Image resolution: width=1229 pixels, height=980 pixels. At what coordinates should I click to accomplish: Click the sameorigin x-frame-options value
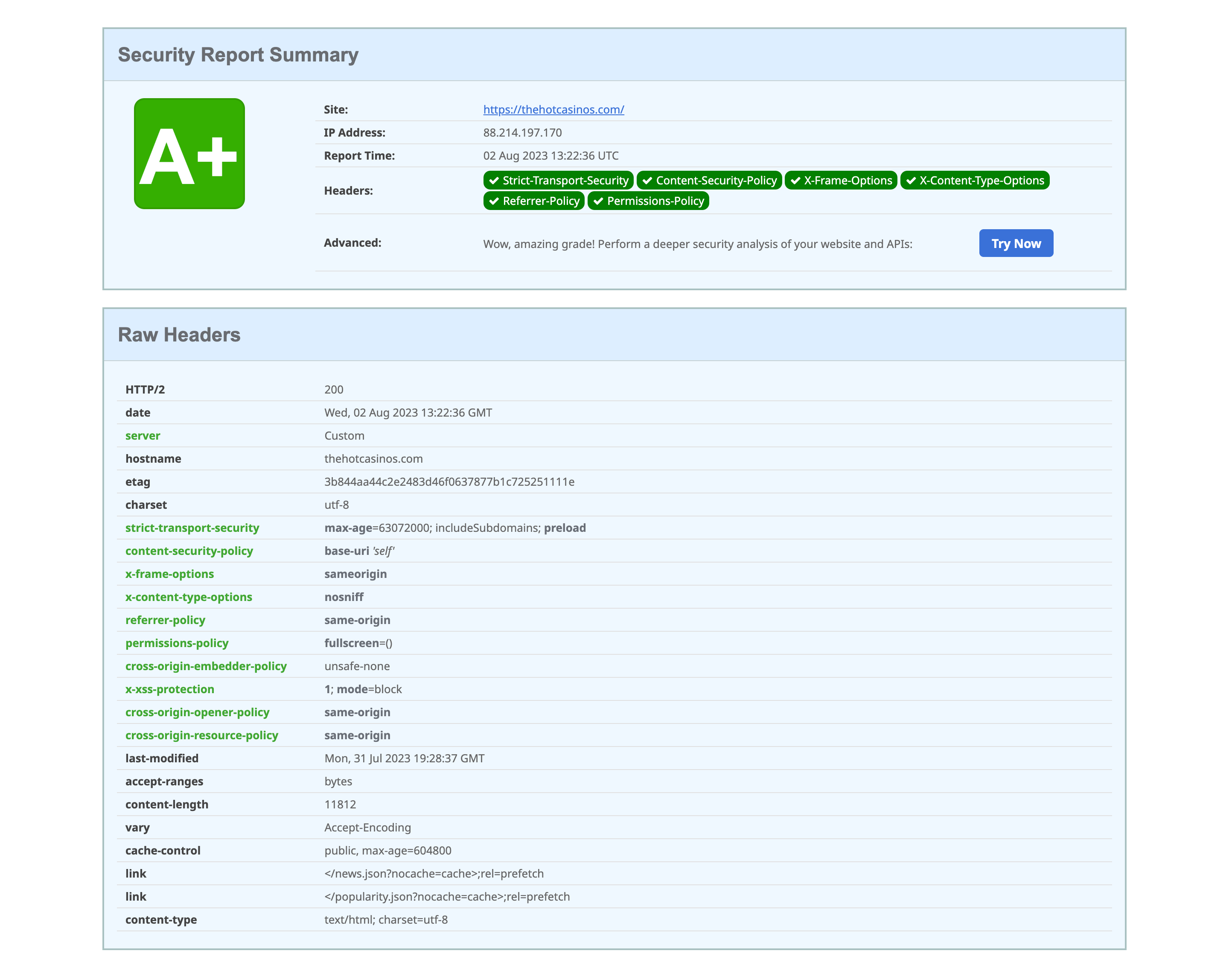tap(355, 574)
